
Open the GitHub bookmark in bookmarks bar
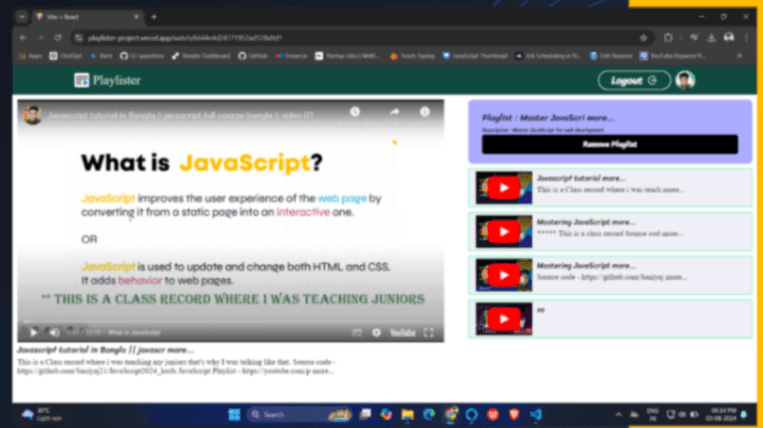[250, 56]
